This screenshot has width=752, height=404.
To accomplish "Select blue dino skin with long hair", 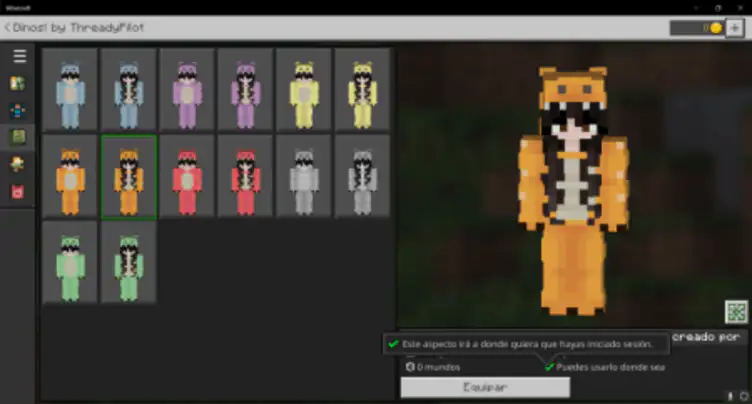I will (x=129, y=90).
